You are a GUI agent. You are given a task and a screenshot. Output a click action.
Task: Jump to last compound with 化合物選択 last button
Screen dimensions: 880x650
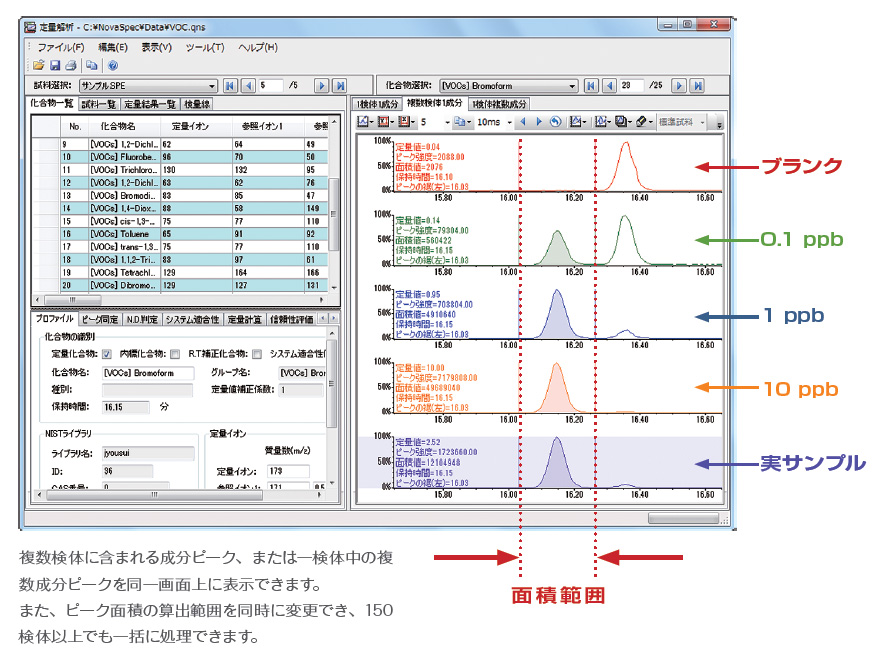(698, 86)
